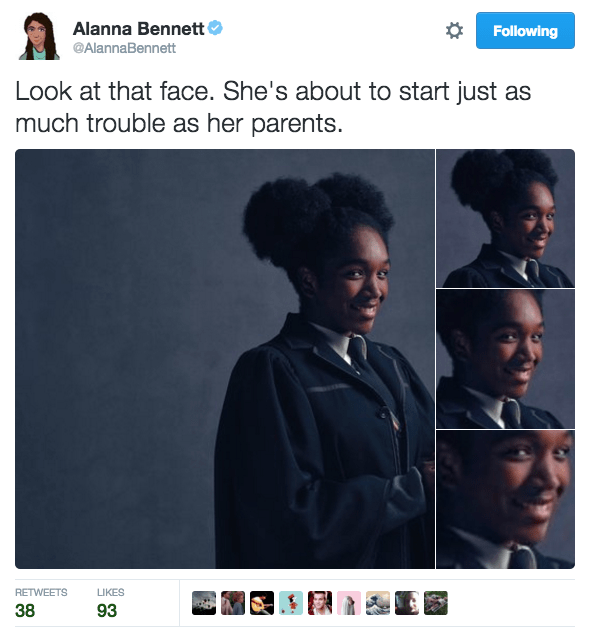This screenshot has width=594, height=631.
Task: Open teal avatar with red cartoon figure
Action: (x=291, y=603)
